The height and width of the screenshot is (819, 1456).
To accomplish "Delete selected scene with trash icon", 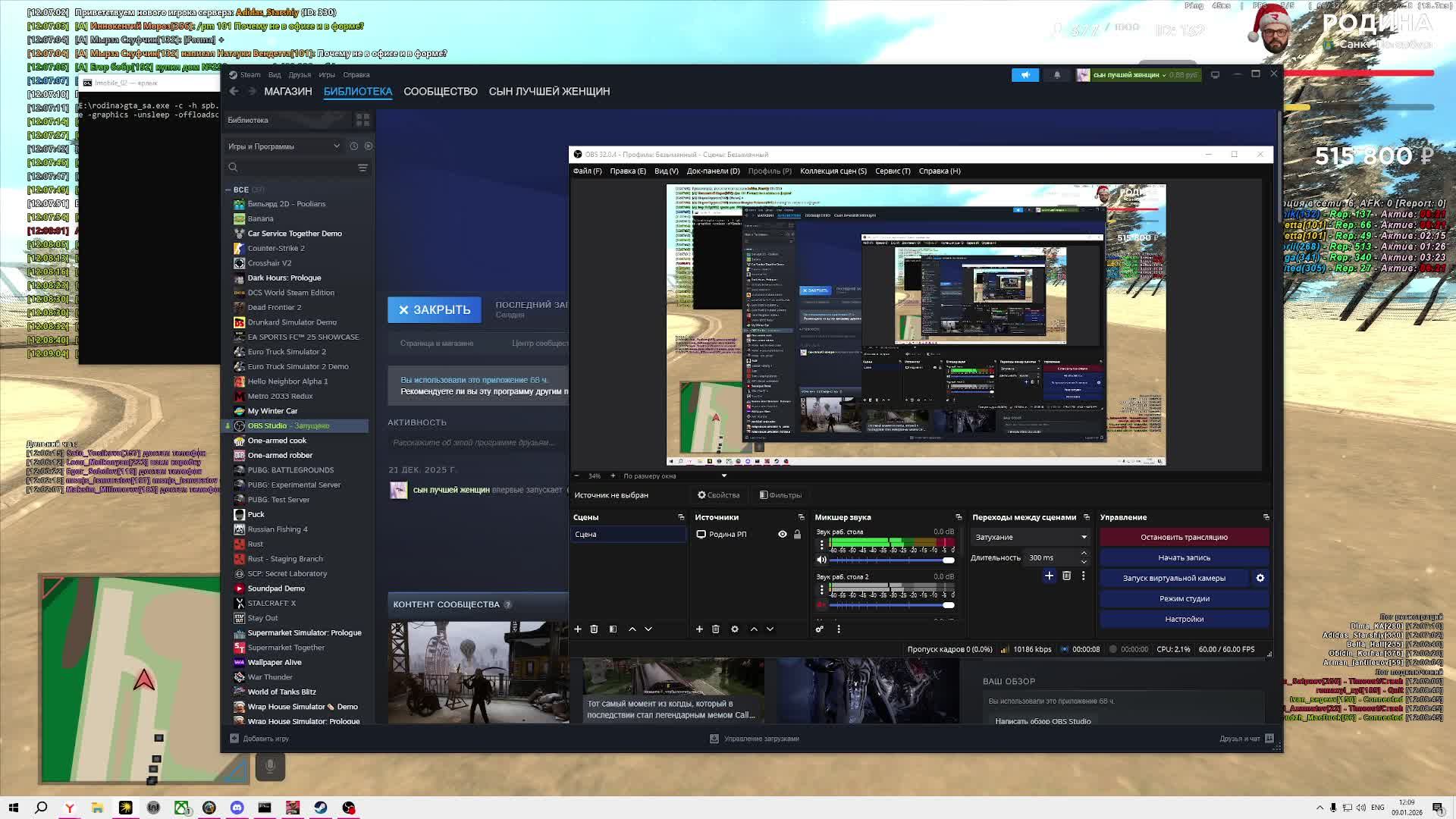I will tap(594, 629).
